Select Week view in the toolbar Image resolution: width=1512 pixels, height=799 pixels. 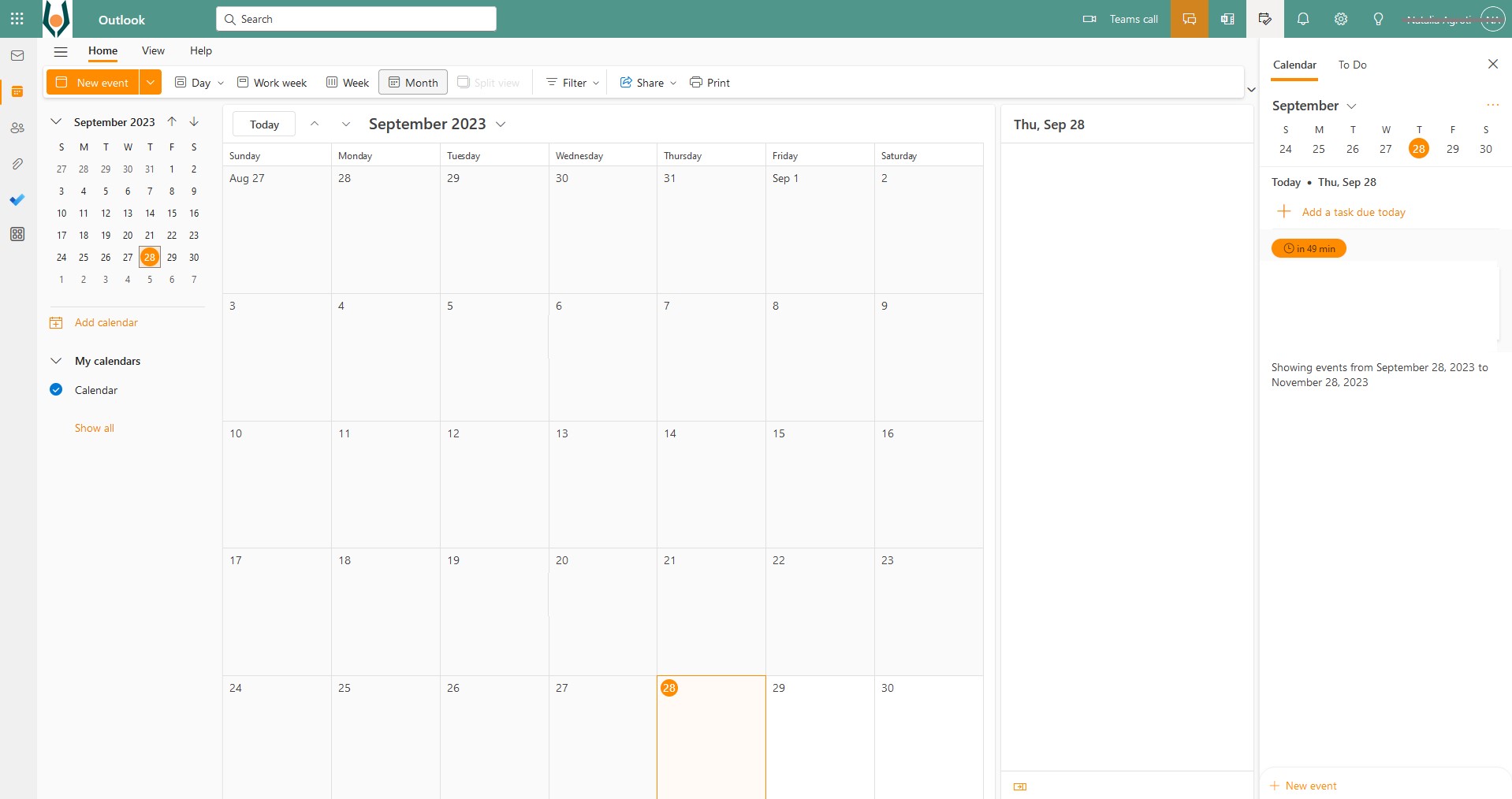coord(348,83)
